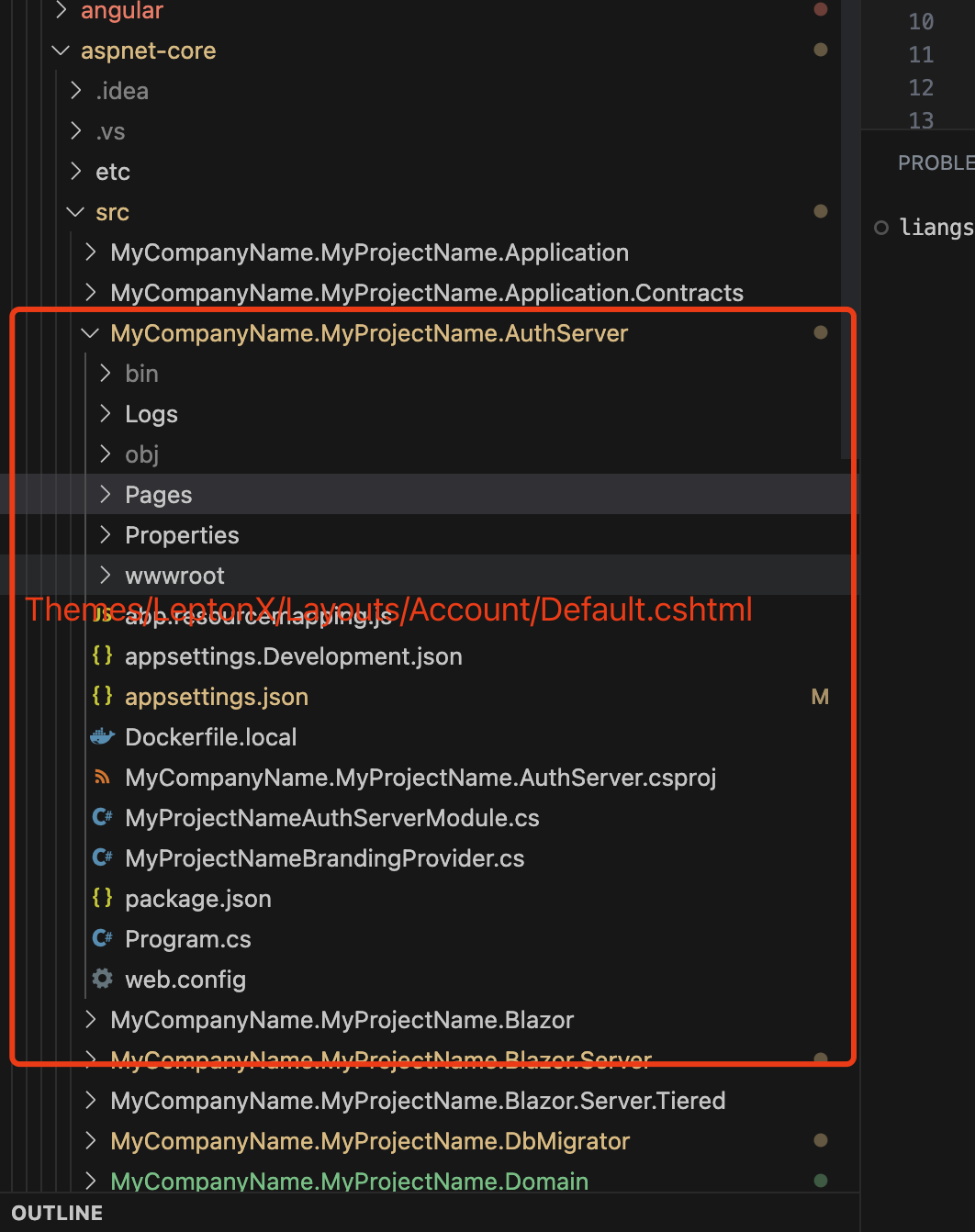Click the braces icon beside package.json
975x1232 pixels.
(102, 899)
